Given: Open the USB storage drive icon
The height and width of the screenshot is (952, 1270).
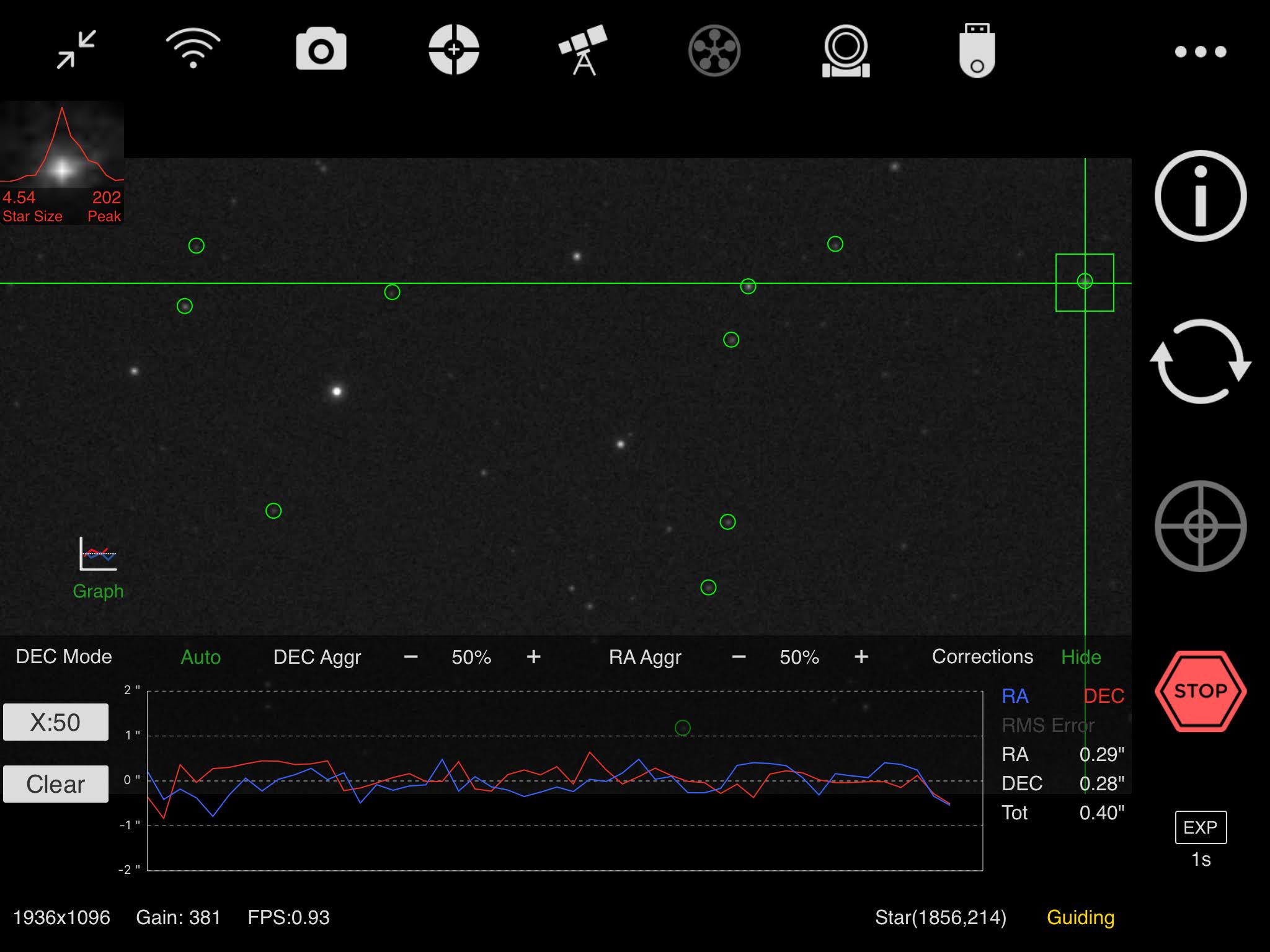Looking at the screenshot, I should pos(977,50).
